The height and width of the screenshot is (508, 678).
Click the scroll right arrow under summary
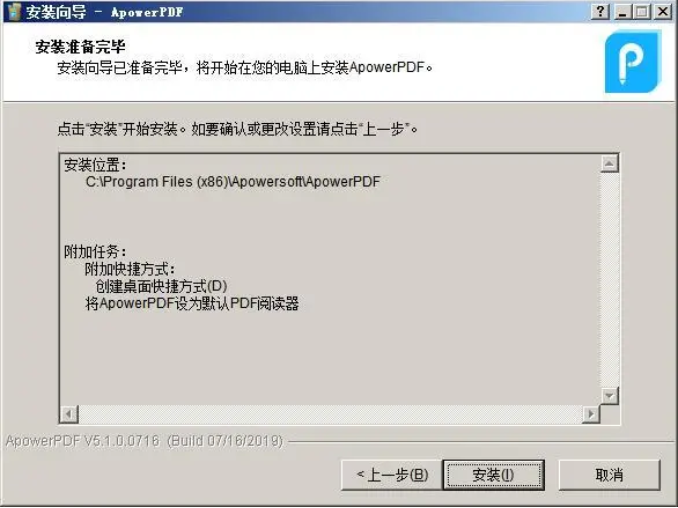[591, 414]
